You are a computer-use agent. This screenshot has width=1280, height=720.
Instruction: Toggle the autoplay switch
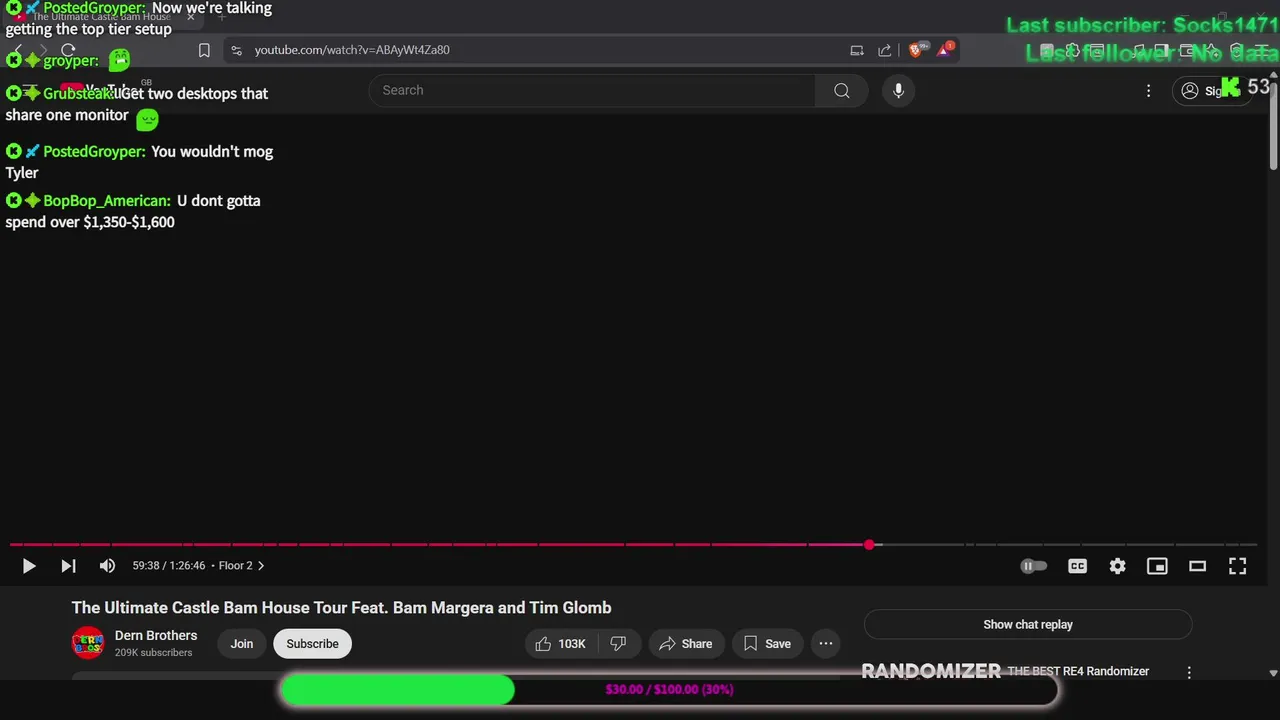pos(1033,566)
